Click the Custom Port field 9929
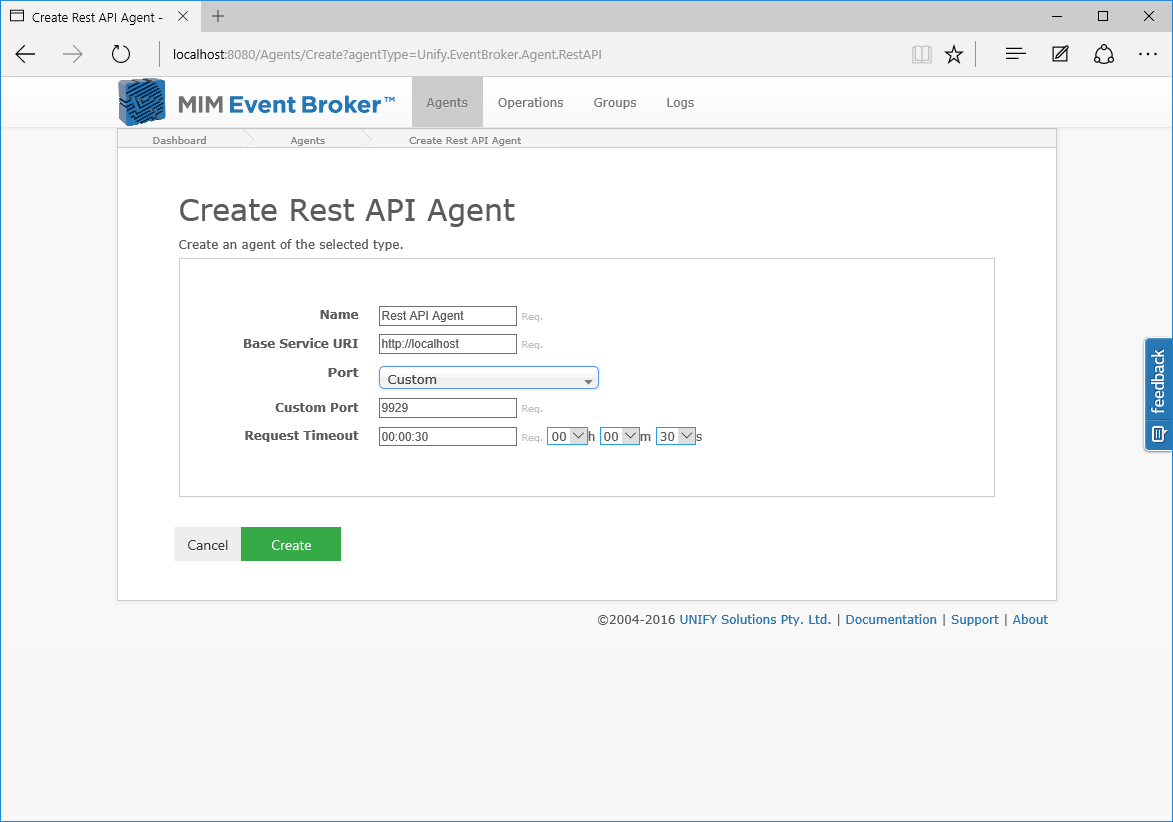 [447, 408]
